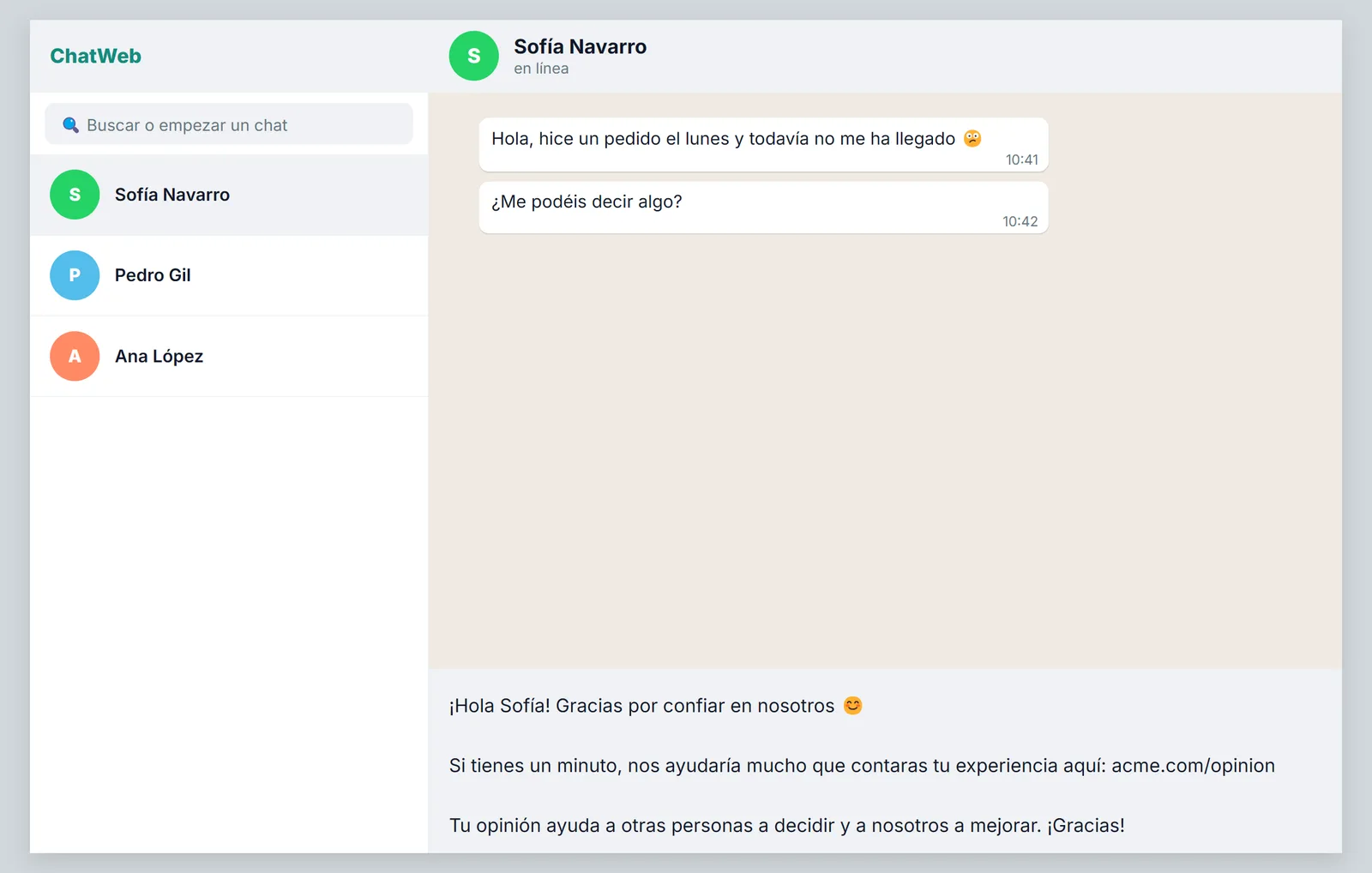Click the search magnifier icon
Screen dimensions: 1372x873
[71, 125]
